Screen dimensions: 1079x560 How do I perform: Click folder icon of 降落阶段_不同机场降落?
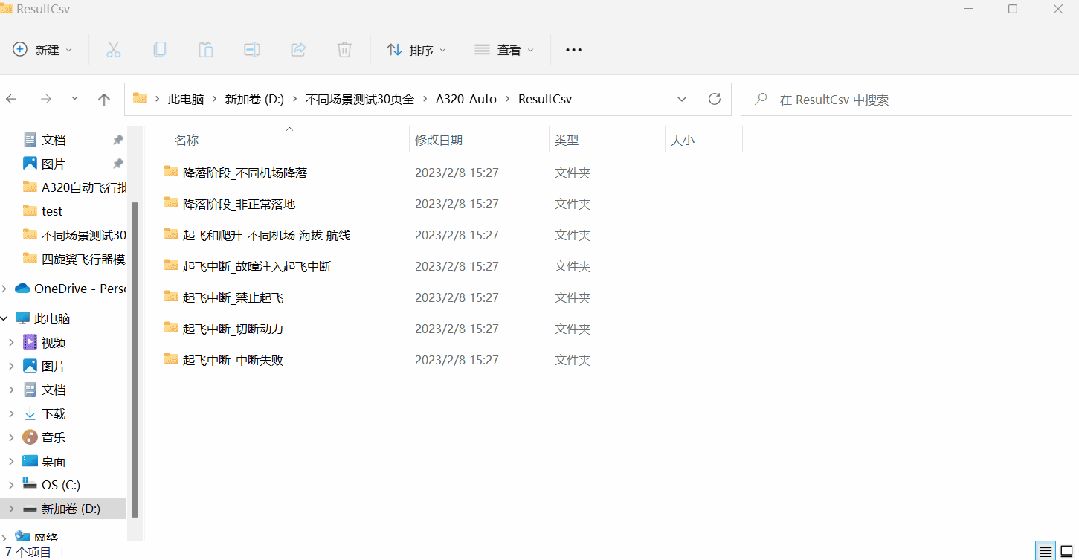tap(171, 171)
